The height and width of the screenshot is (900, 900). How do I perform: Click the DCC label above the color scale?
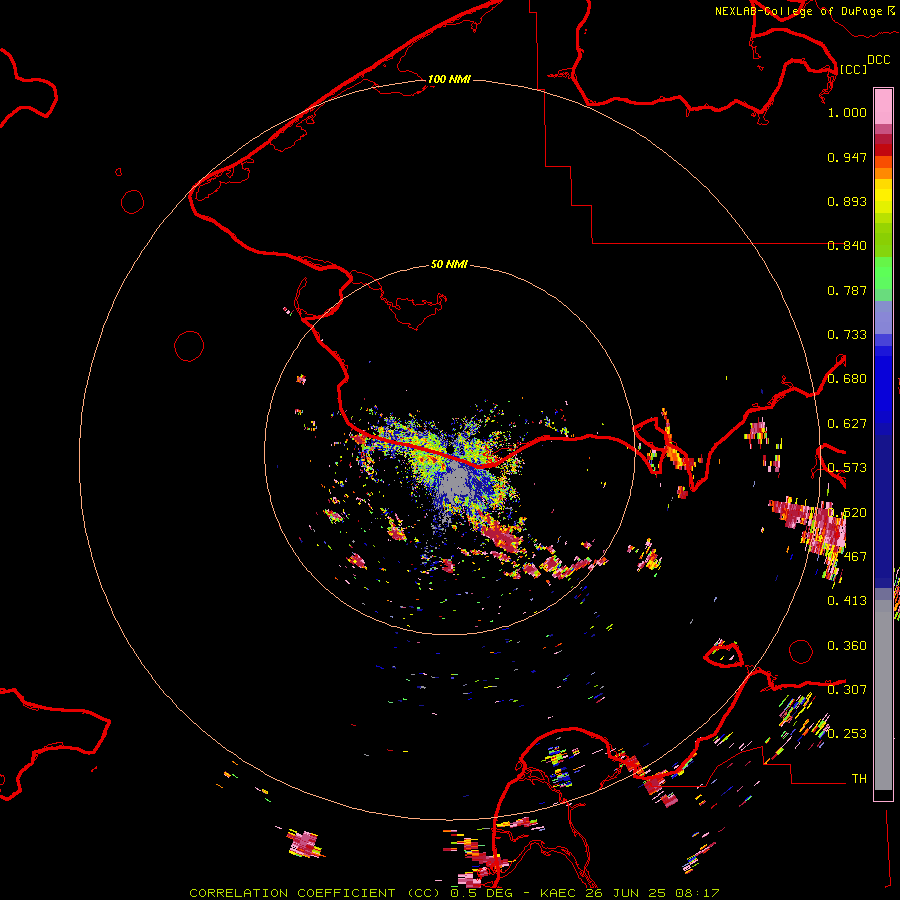878,60
